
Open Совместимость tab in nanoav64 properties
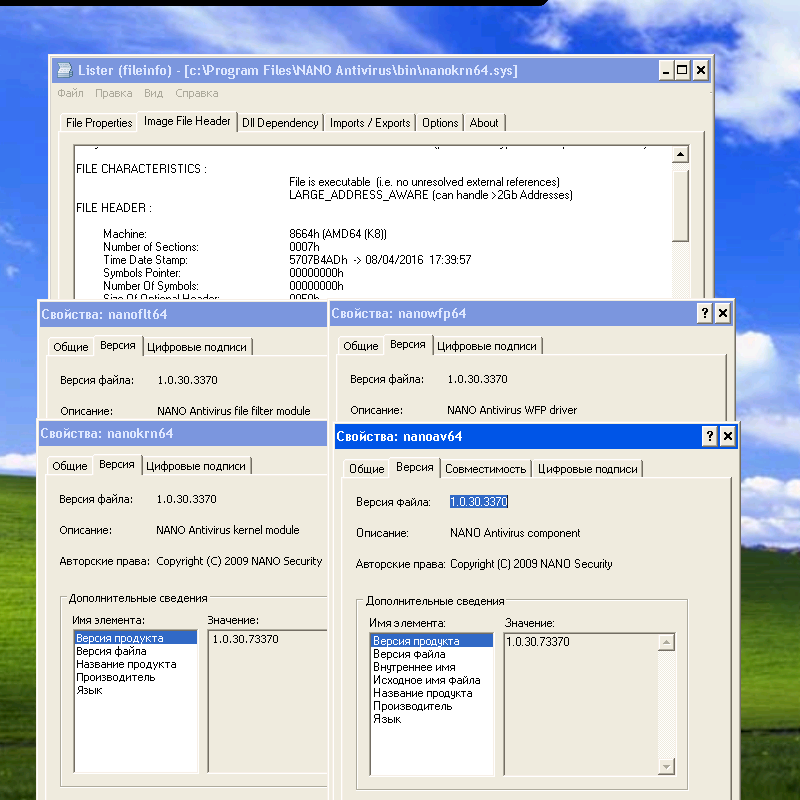click(x=485, y=468)
